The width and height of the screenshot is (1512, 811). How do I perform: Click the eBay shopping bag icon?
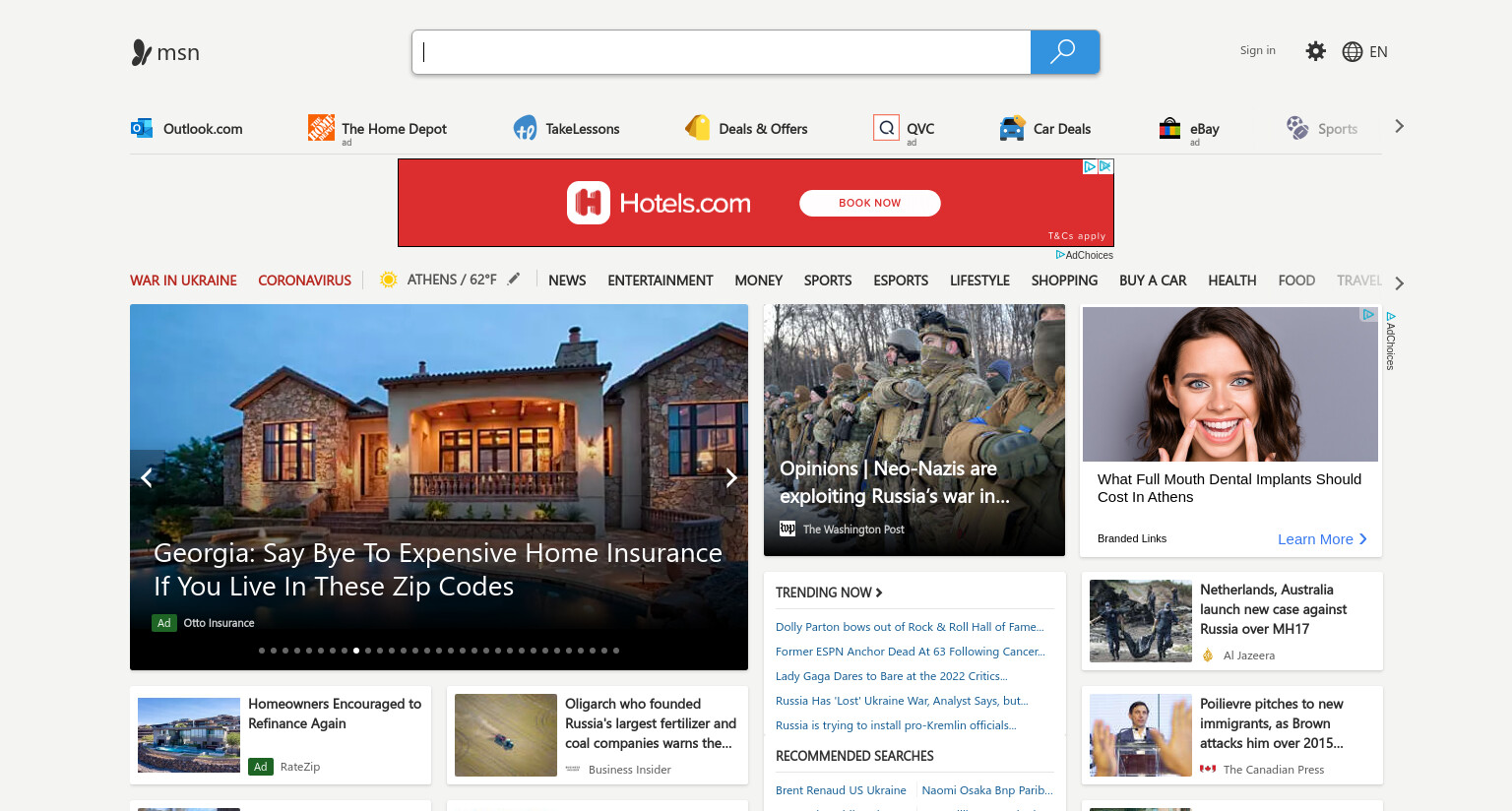pos(1169,128)
